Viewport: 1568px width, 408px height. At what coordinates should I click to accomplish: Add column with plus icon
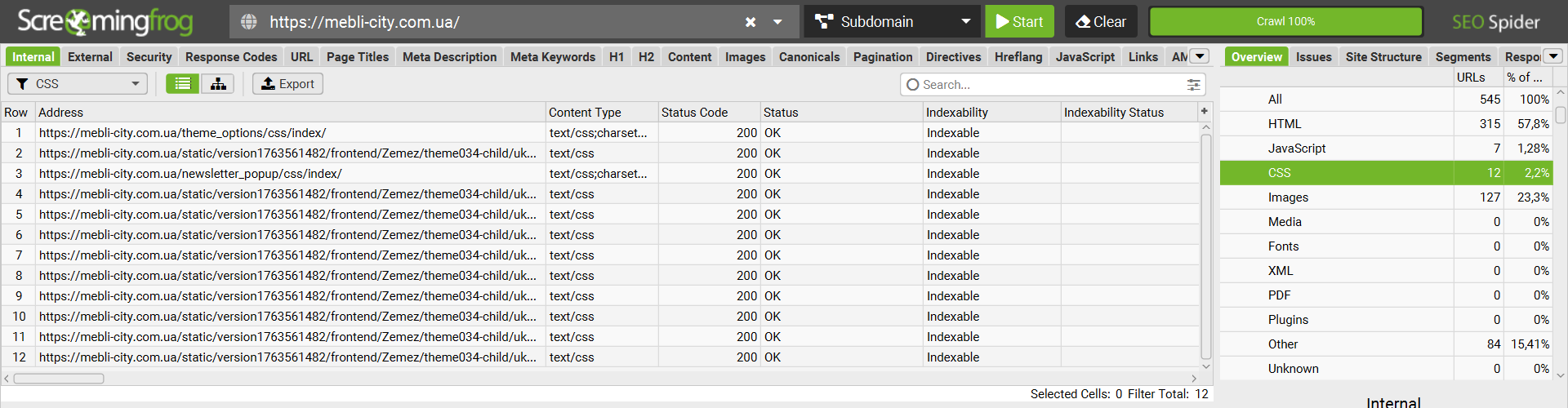tap(1204, 111)
